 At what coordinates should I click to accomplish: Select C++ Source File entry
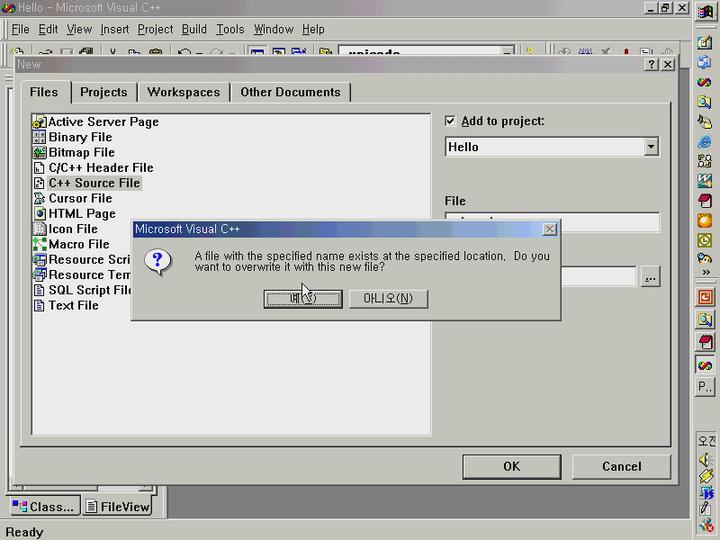(x=87, y=183)
